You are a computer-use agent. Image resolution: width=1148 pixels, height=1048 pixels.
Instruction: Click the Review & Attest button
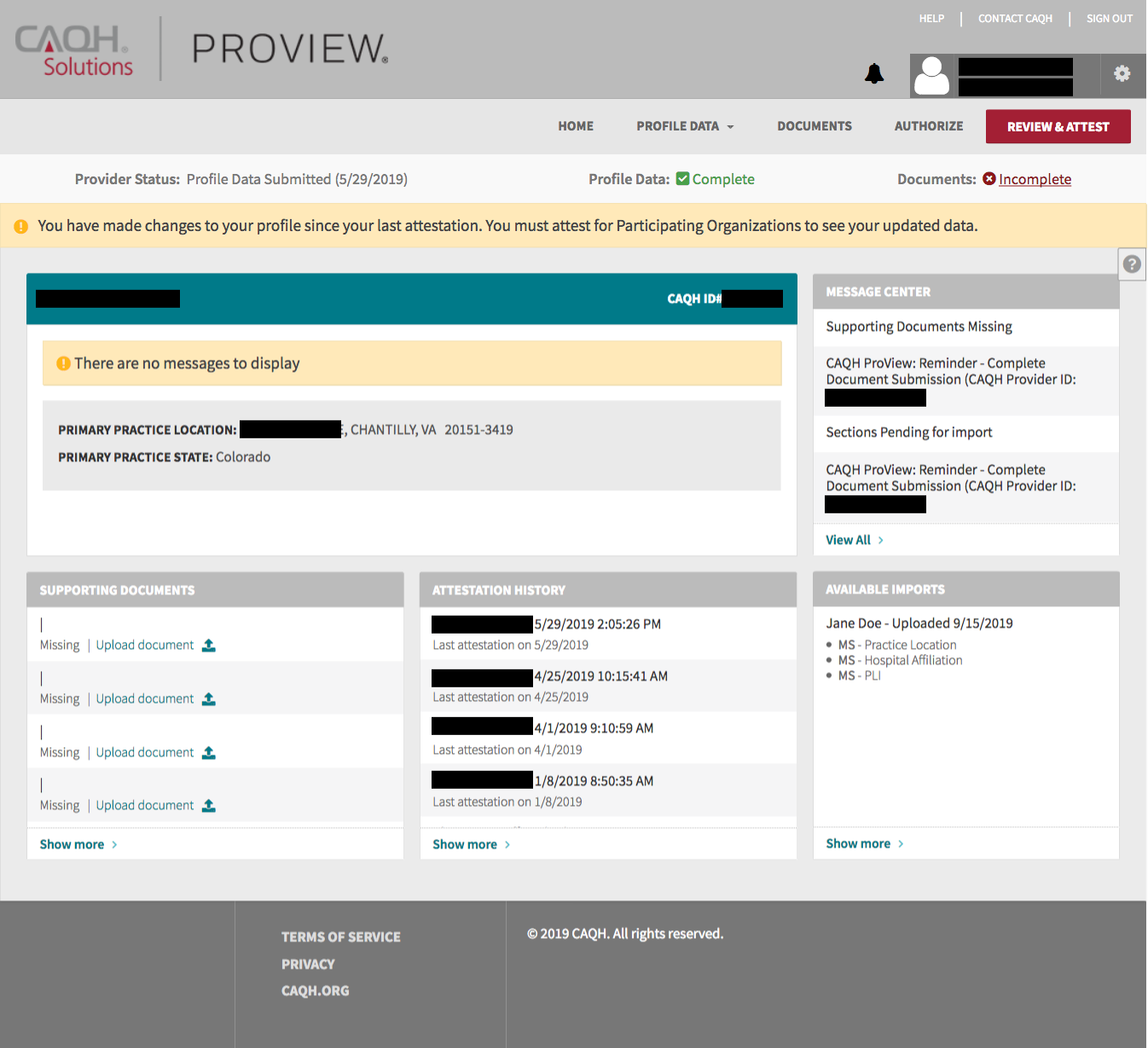(1058, 127)
